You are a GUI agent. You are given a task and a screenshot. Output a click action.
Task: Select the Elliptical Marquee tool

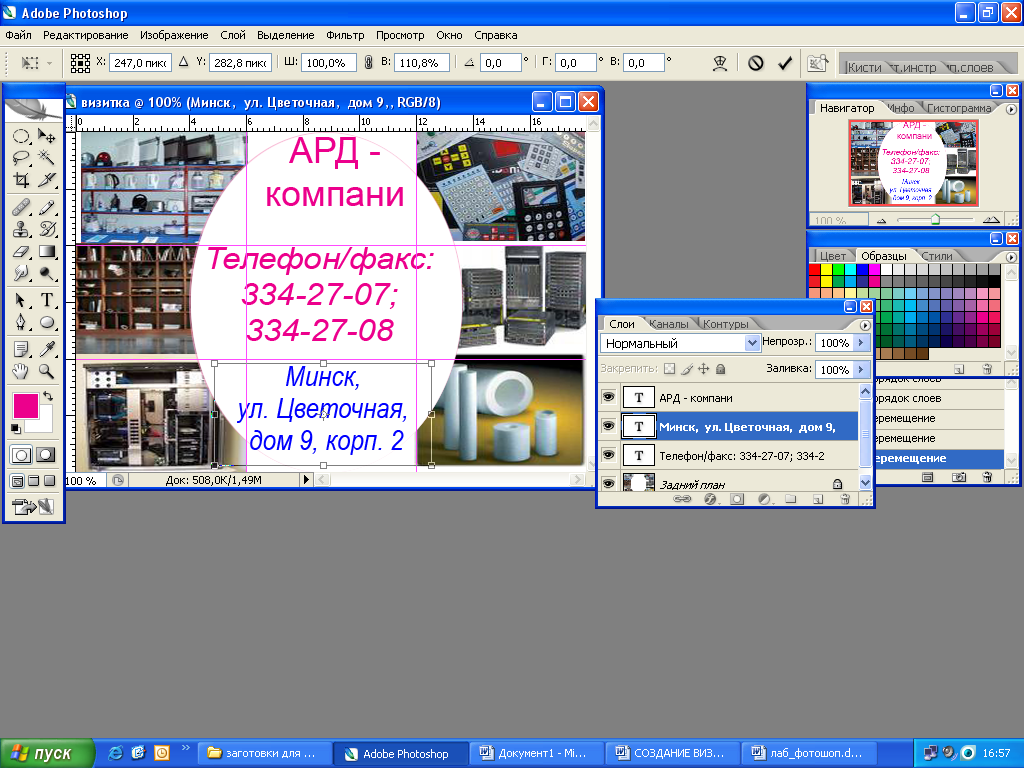tap(21, 136)
